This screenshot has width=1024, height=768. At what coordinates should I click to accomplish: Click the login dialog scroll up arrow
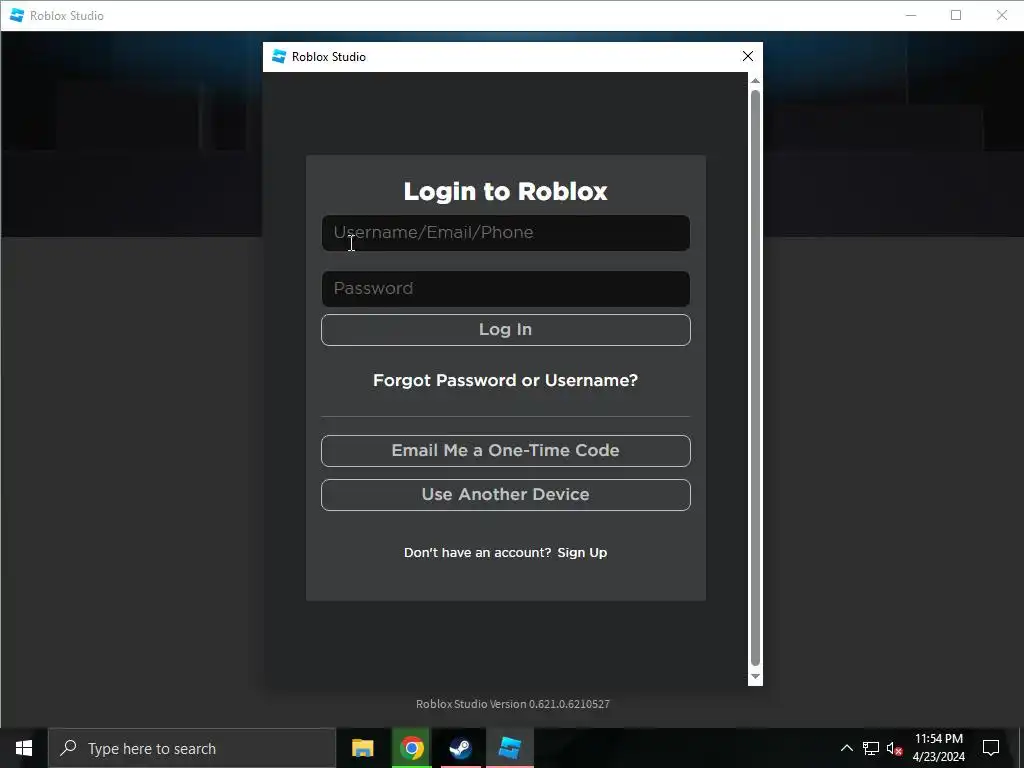click(755, 81)
